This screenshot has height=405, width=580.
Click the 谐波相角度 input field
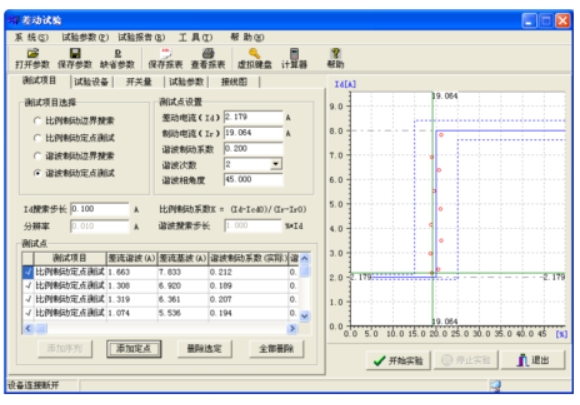click(x=253, y=179)
